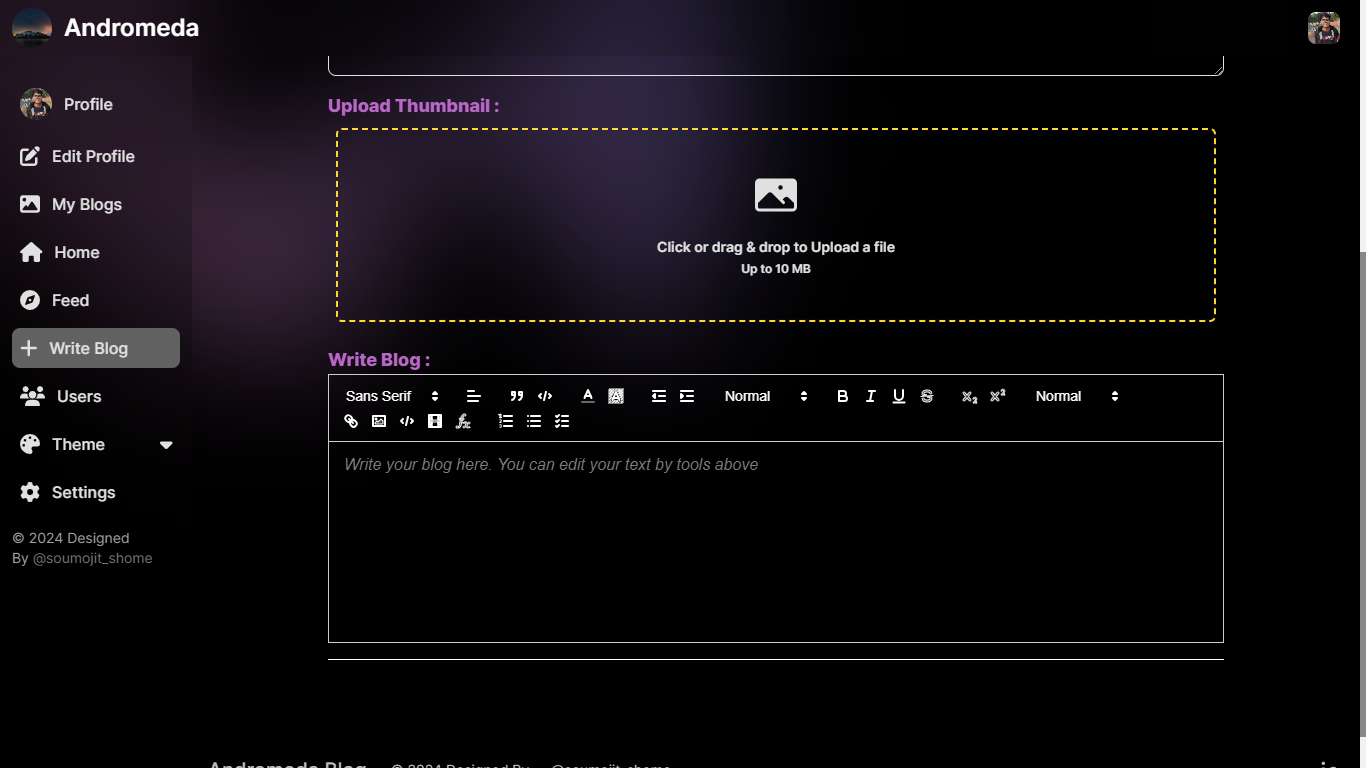
Task: Insert a video into the blog
Action: point(435,421)
